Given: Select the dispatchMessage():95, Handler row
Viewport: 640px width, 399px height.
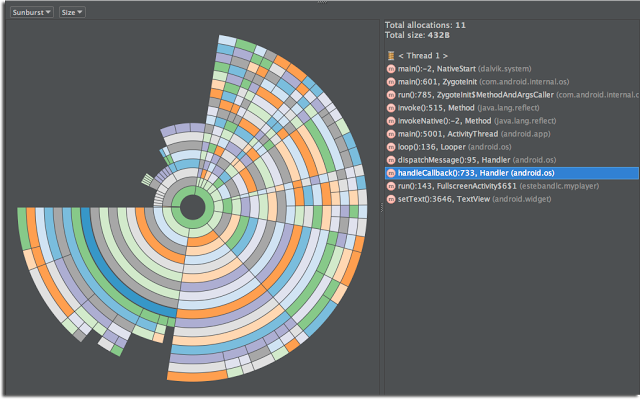Looking at the screenshot, I should (x=477, y=160).
